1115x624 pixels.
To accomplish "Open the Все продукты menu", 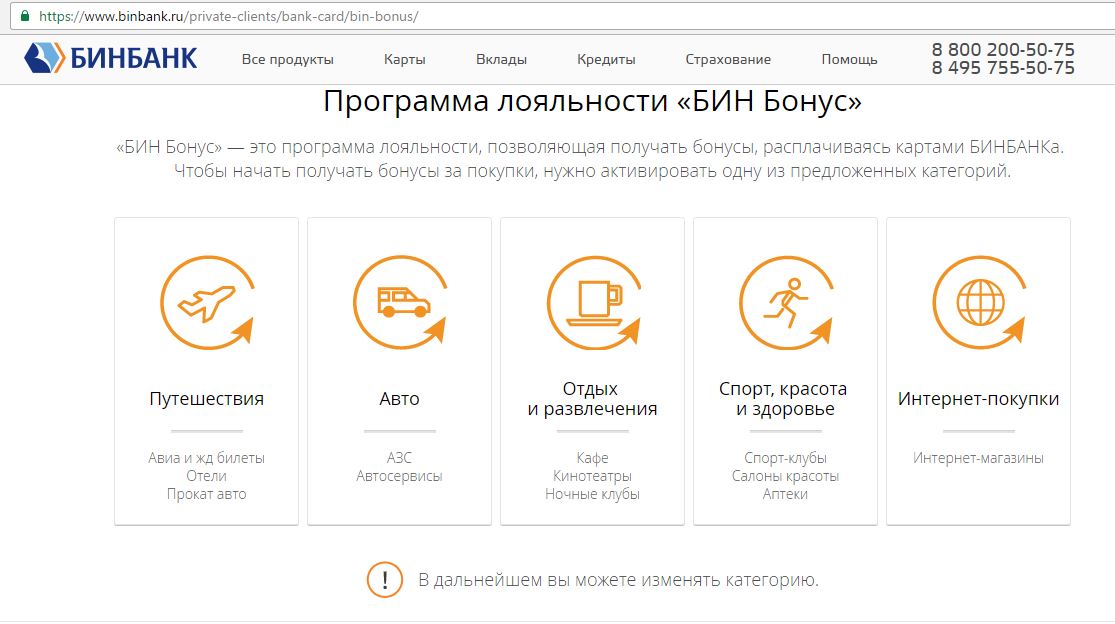I will 288,59.
